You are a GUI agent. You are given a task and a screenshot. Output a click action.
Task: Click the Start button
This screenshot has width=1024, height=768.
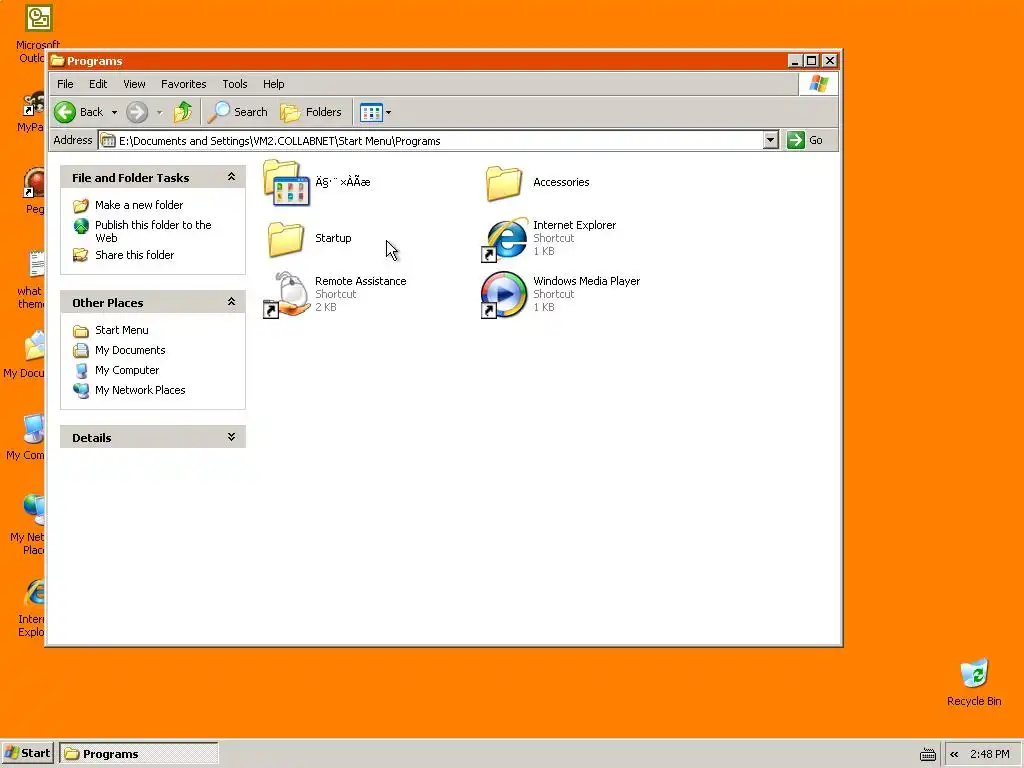coord(27,753)
